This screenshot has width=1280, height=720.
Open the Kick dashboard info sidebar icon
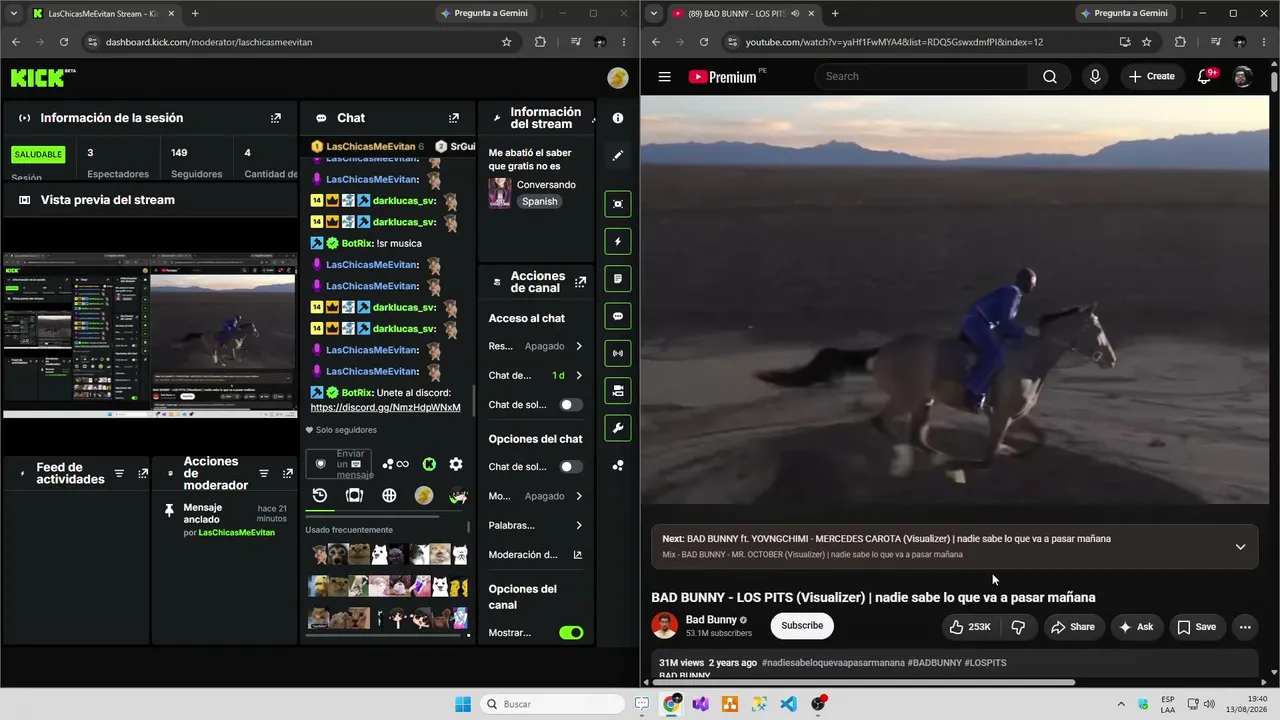618,118
